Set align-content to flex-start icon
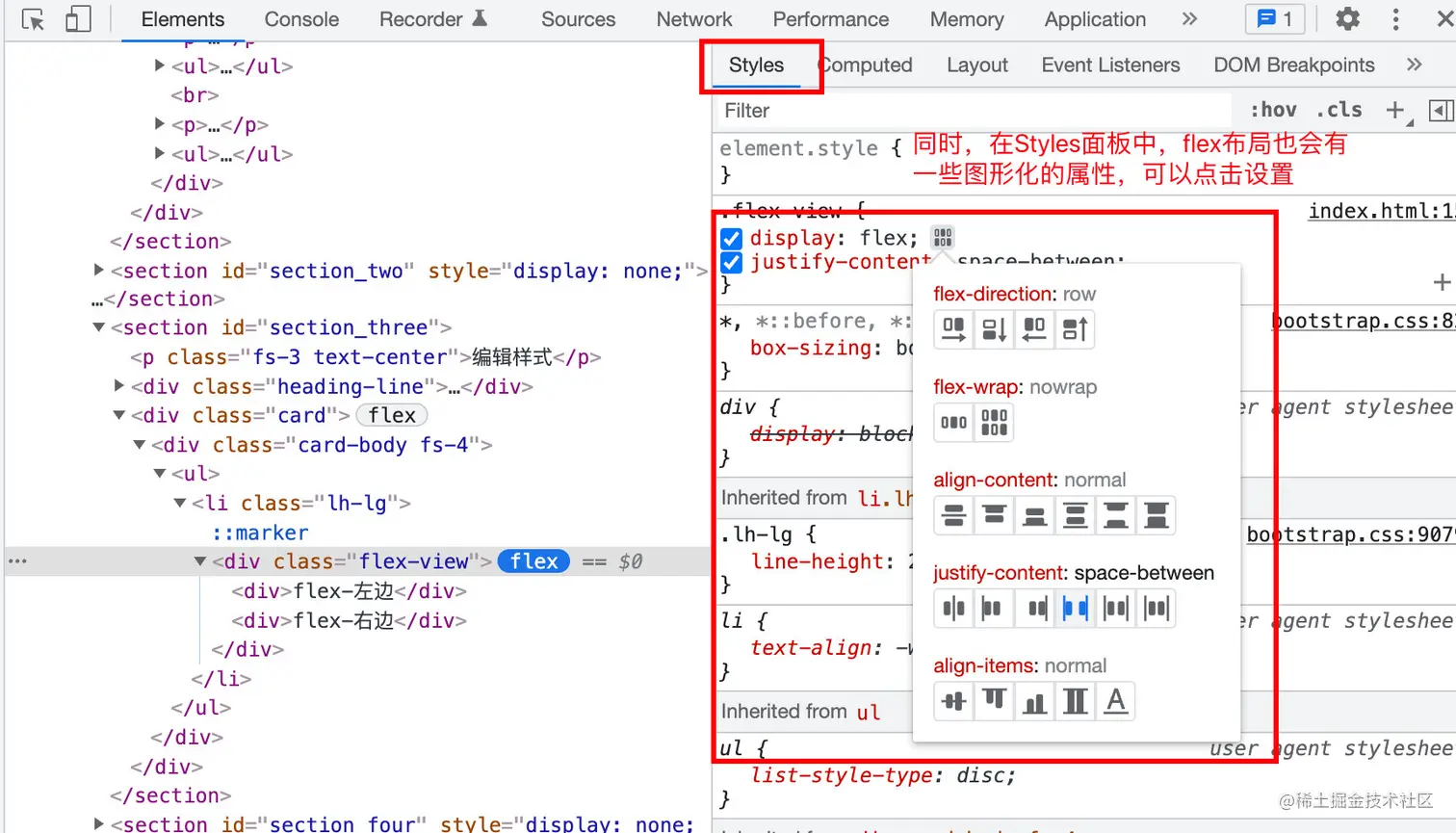The image size is (1456, 833). pyautogui.click(x=994, y=515)
